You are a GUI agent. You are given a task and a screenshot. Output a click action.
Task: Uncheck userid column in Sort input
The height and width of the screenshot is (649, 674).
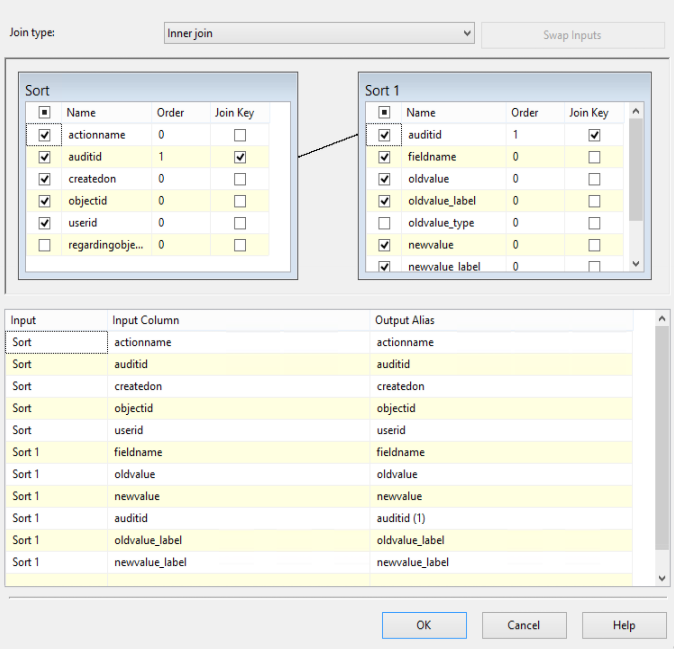pos(44,223)
